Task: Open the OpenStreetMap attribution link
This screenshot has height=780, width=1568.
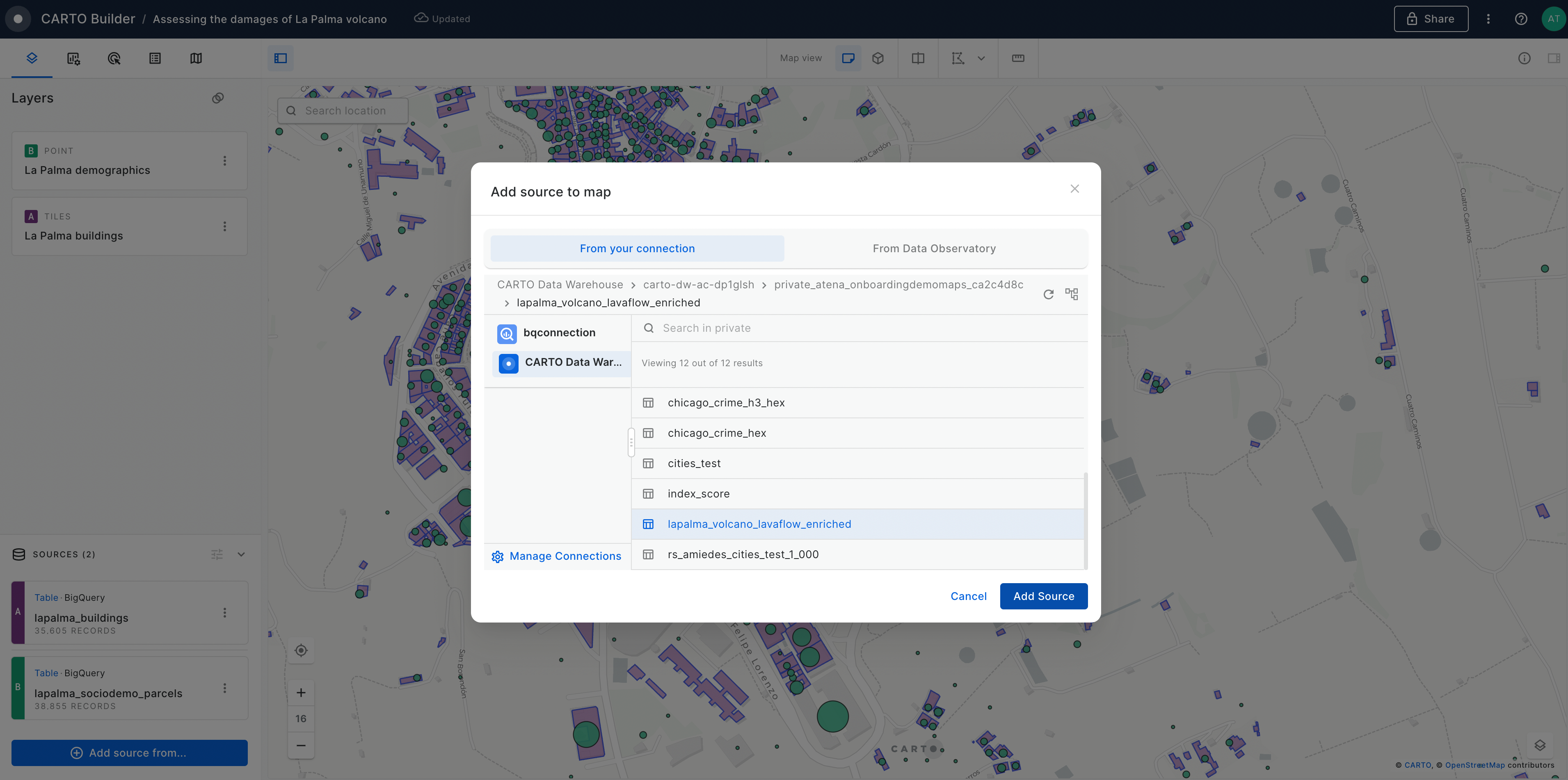Action: coord(1474,765)
